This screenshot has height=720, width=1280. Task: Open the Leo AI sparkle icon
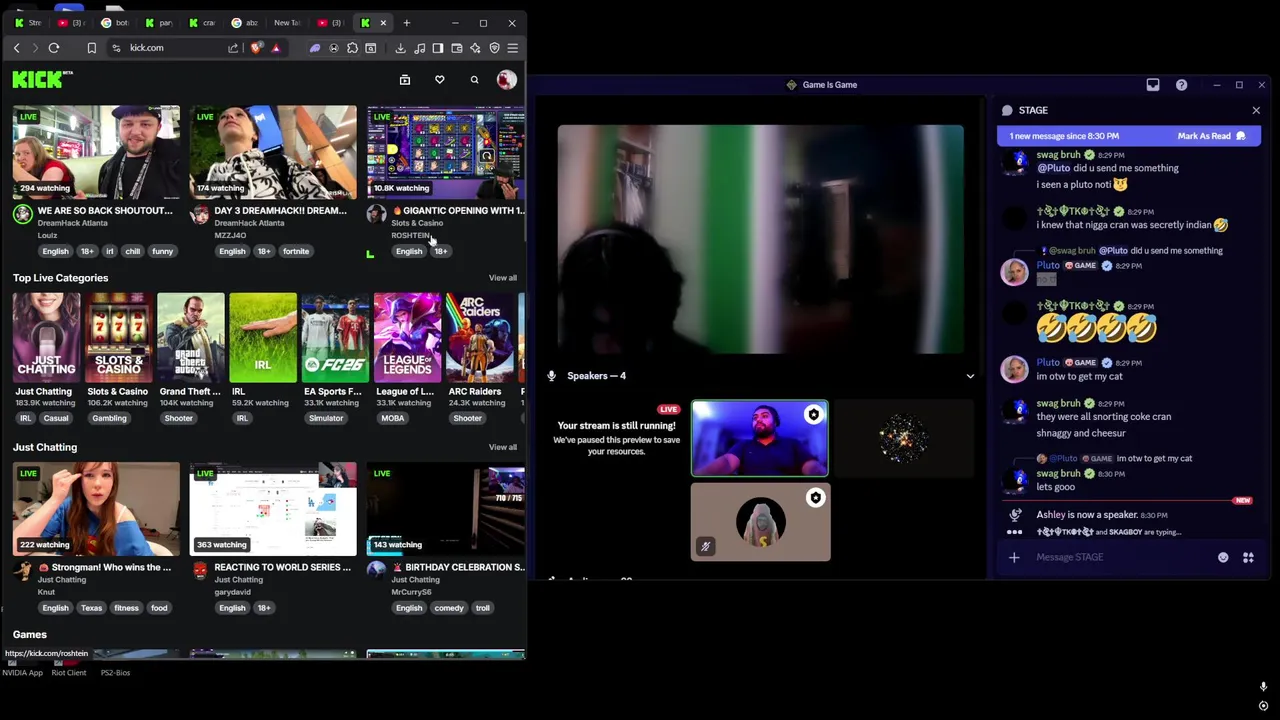click(475, 48)
